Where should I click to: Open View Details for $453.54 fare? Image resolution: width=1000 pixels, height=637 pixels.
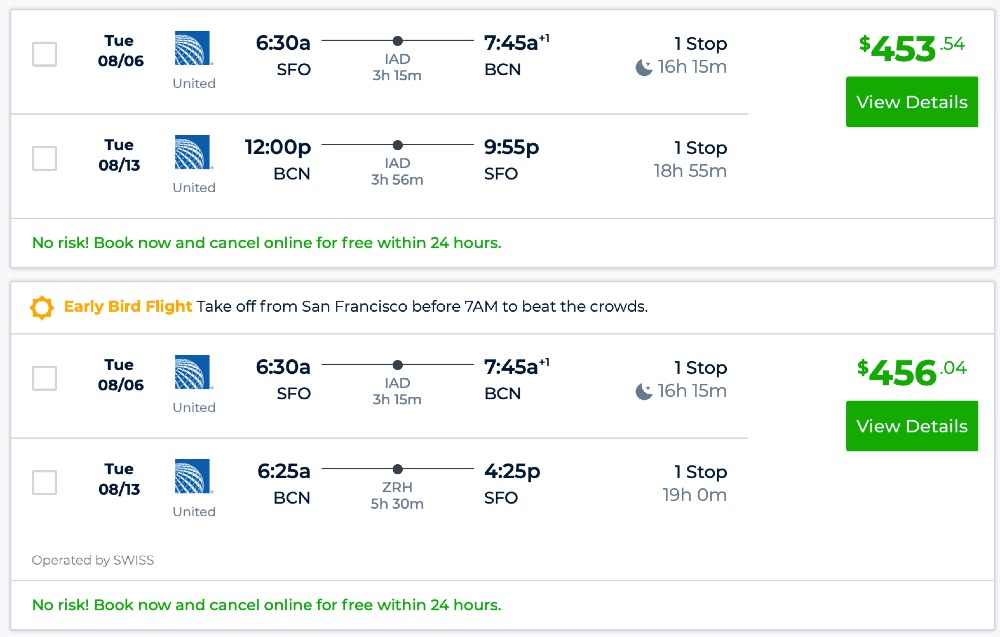tap(911, 102)
